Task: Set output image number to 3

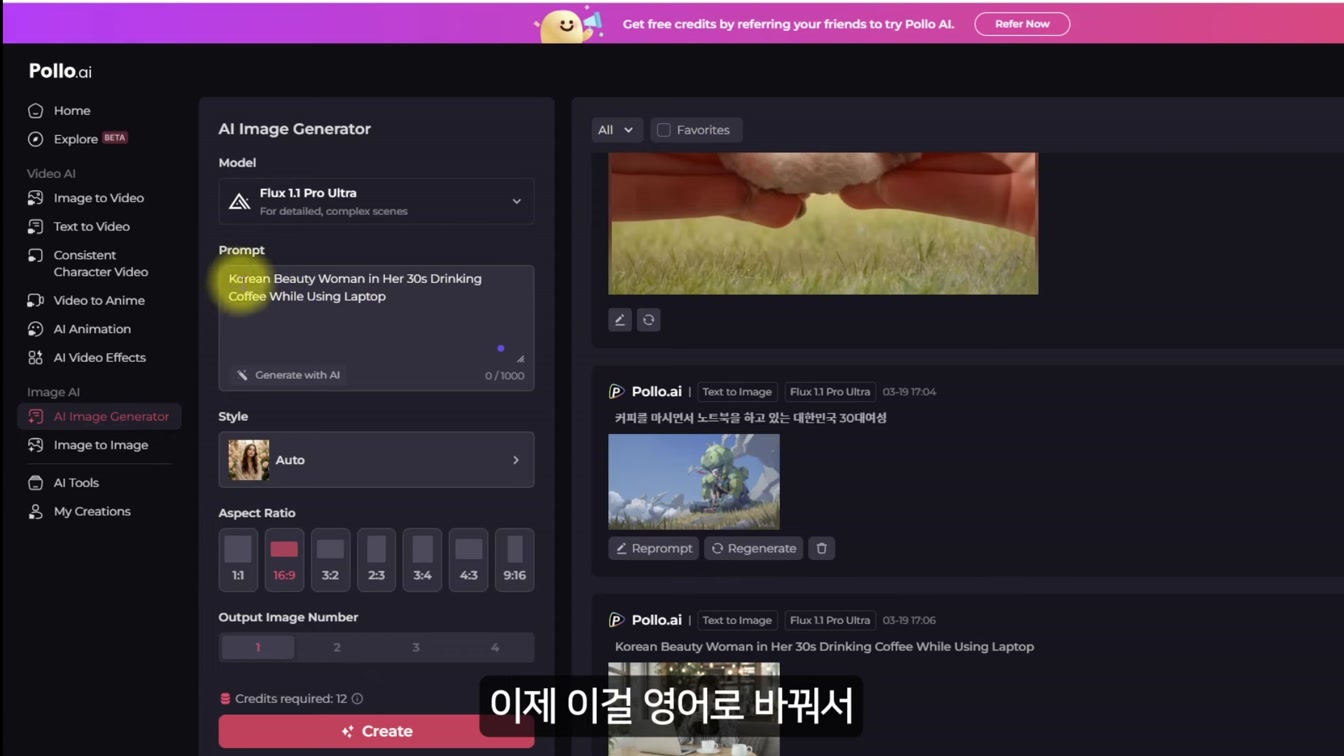Action: (x=416, y=647)
